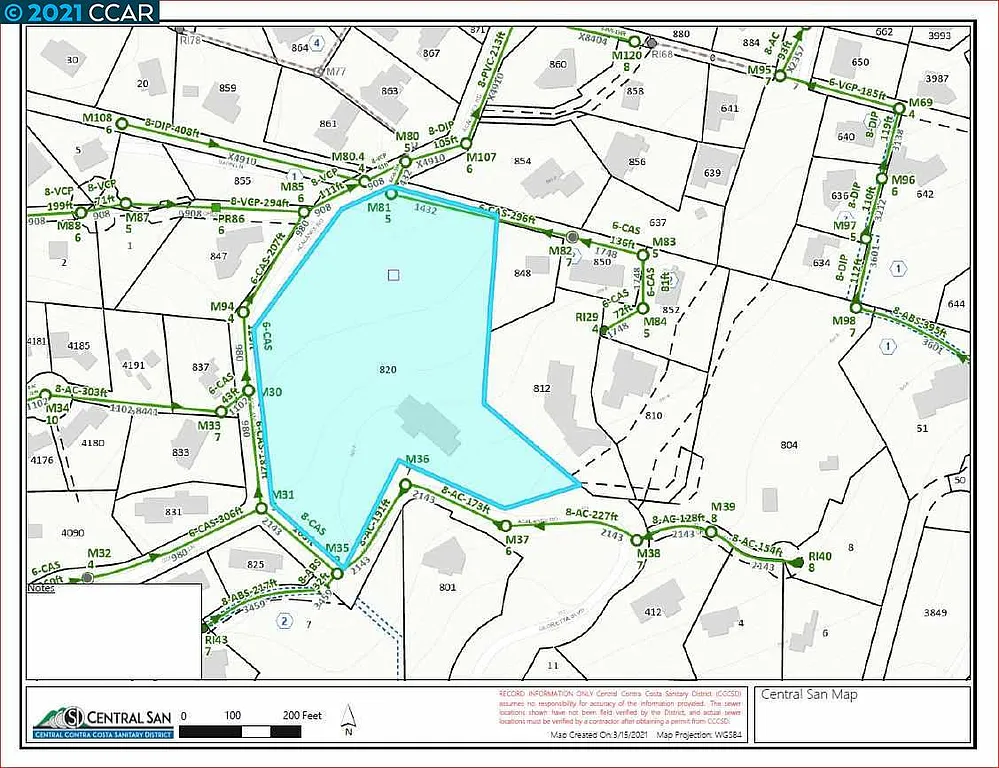The height and width of the screenshot is (768, 999).
Task: Click the north arrow symbol
Action: click(x=349, y=717)
